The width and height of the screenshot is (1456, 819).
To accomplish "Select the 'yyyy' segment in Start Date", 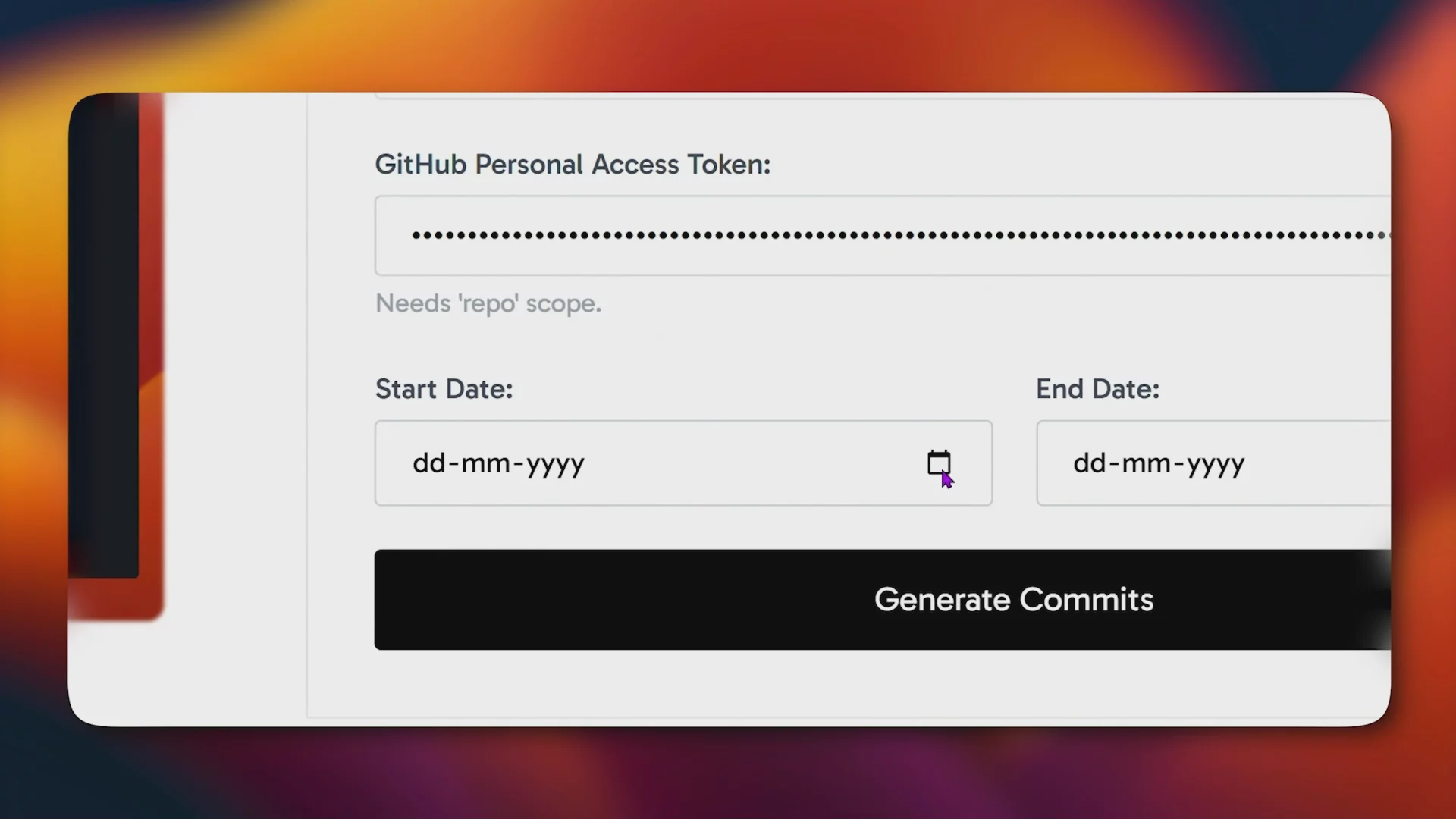I will coord(555,463).
